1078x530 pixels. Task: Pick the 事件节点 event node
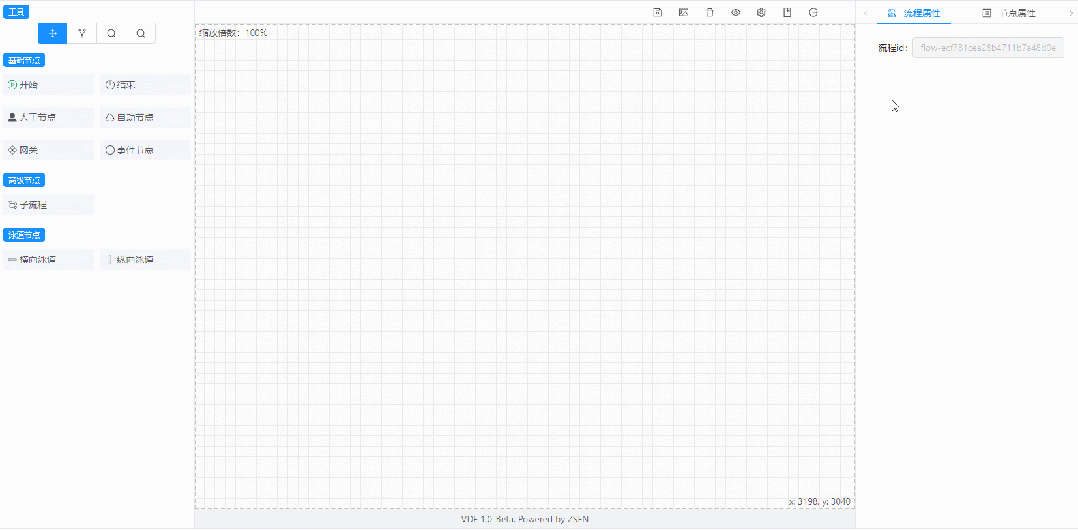(145, 150)
